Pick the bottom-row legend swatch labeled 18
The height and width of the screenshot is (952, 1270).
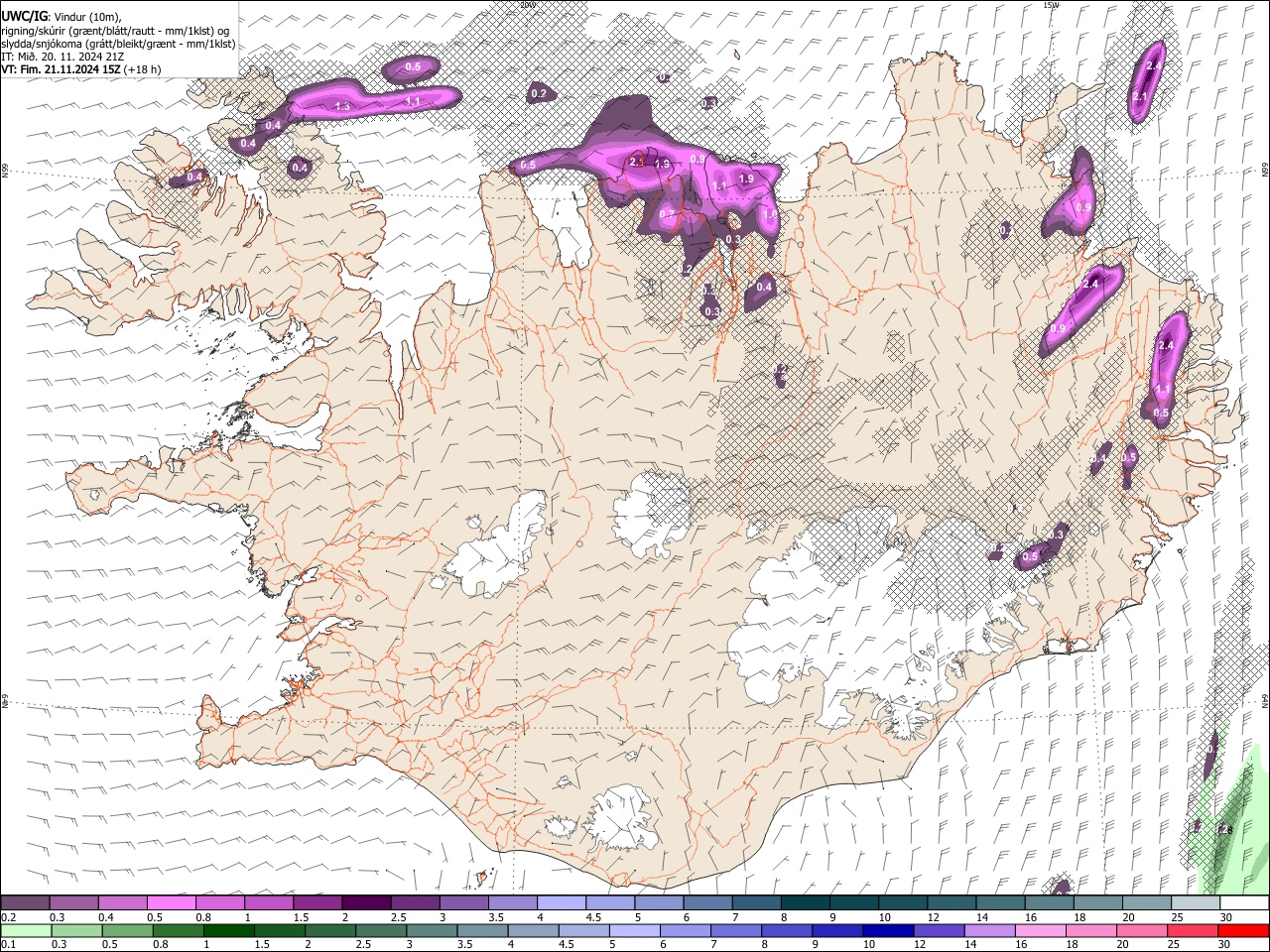click(1092, 930)
